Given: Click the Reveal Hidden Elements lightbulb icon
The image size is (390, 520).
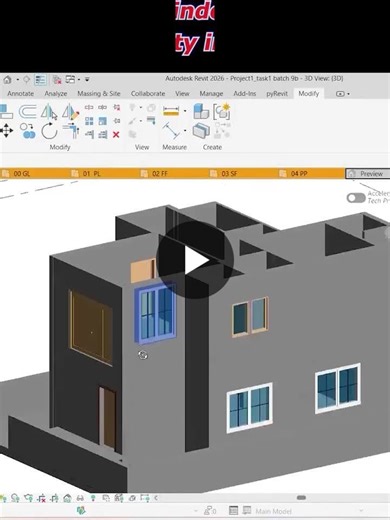Looking at the screenshot, I should coord(93,498).
